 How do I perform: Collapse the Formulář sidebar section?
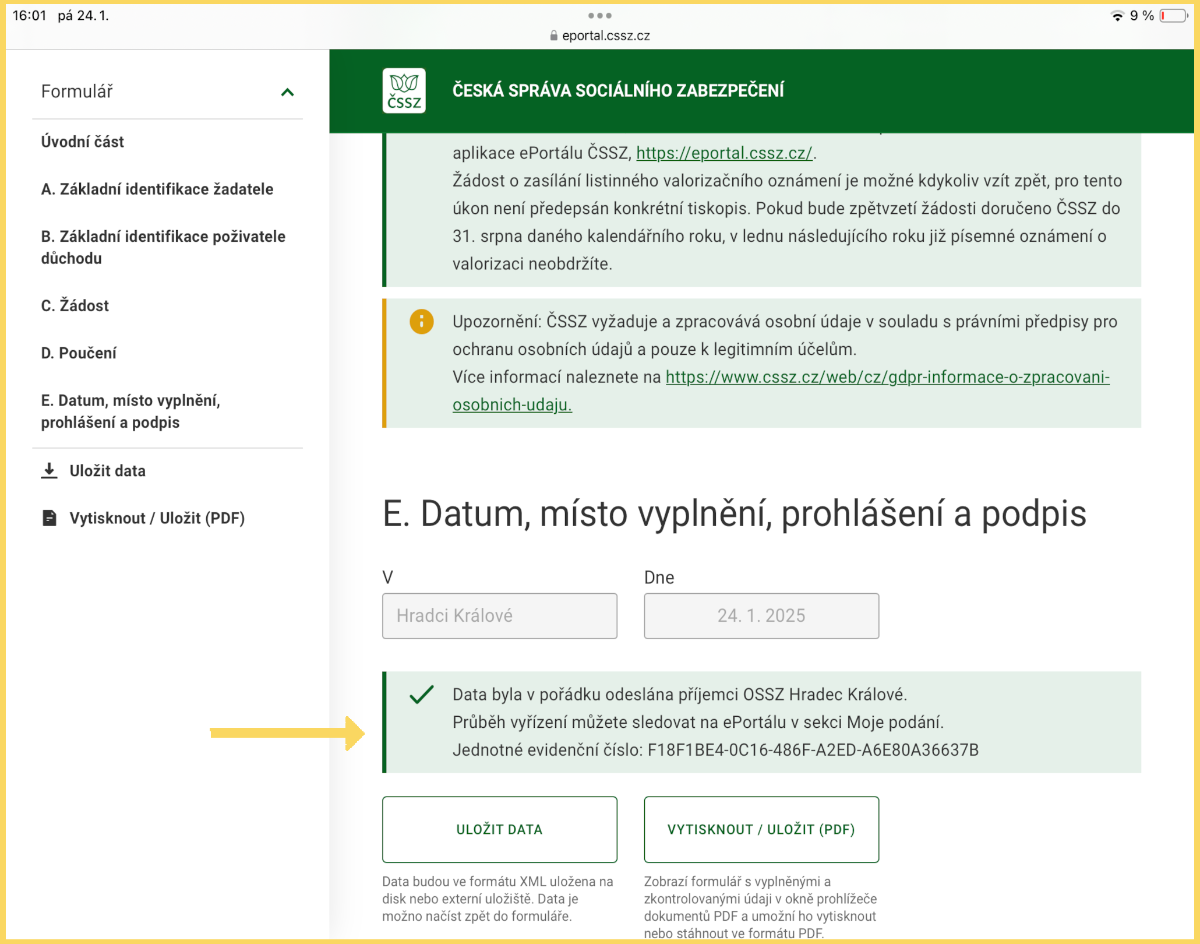tap(287, 92)
